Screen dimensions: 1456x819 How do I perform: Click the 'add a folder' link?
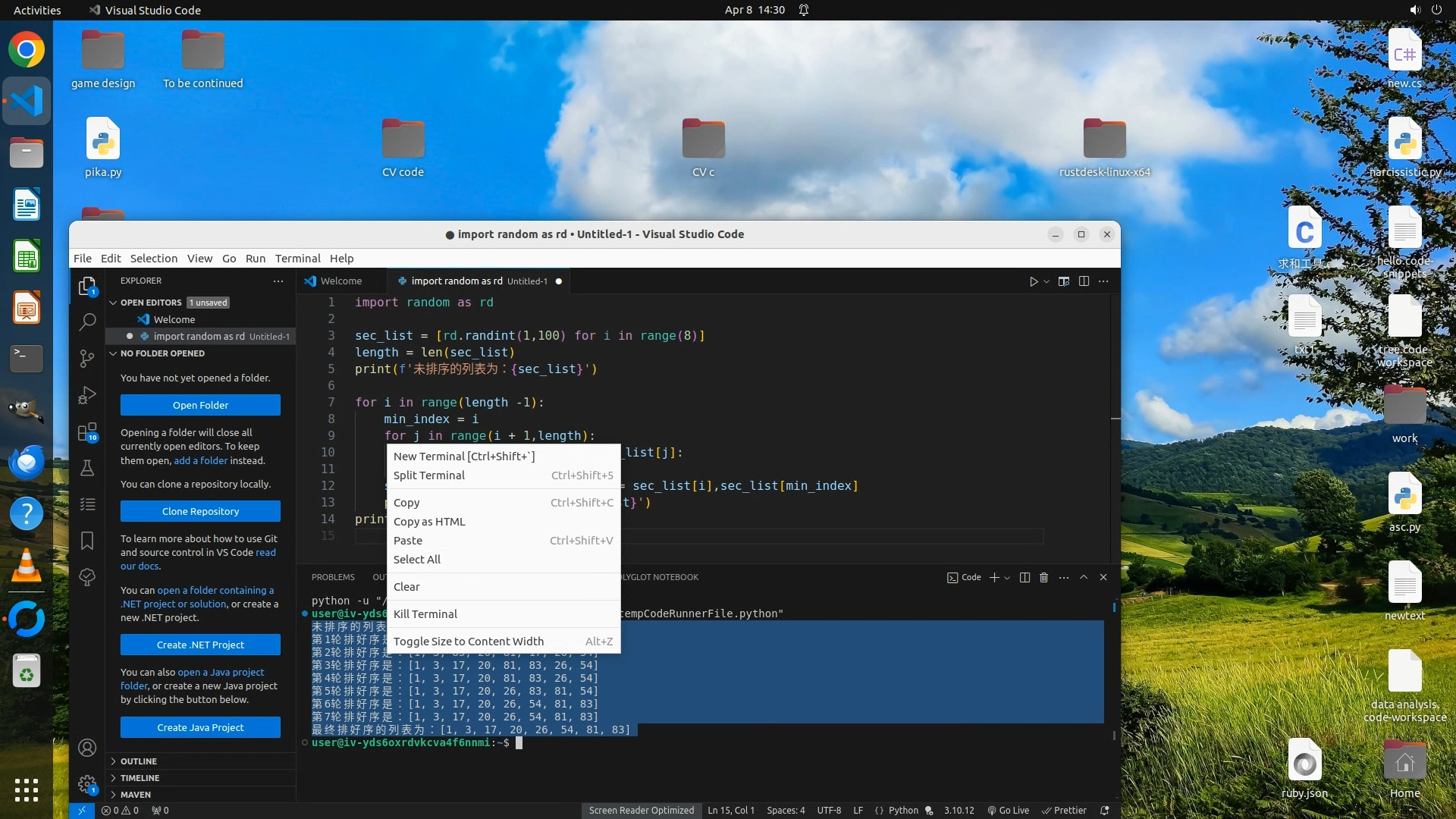(x=200, y=460)
